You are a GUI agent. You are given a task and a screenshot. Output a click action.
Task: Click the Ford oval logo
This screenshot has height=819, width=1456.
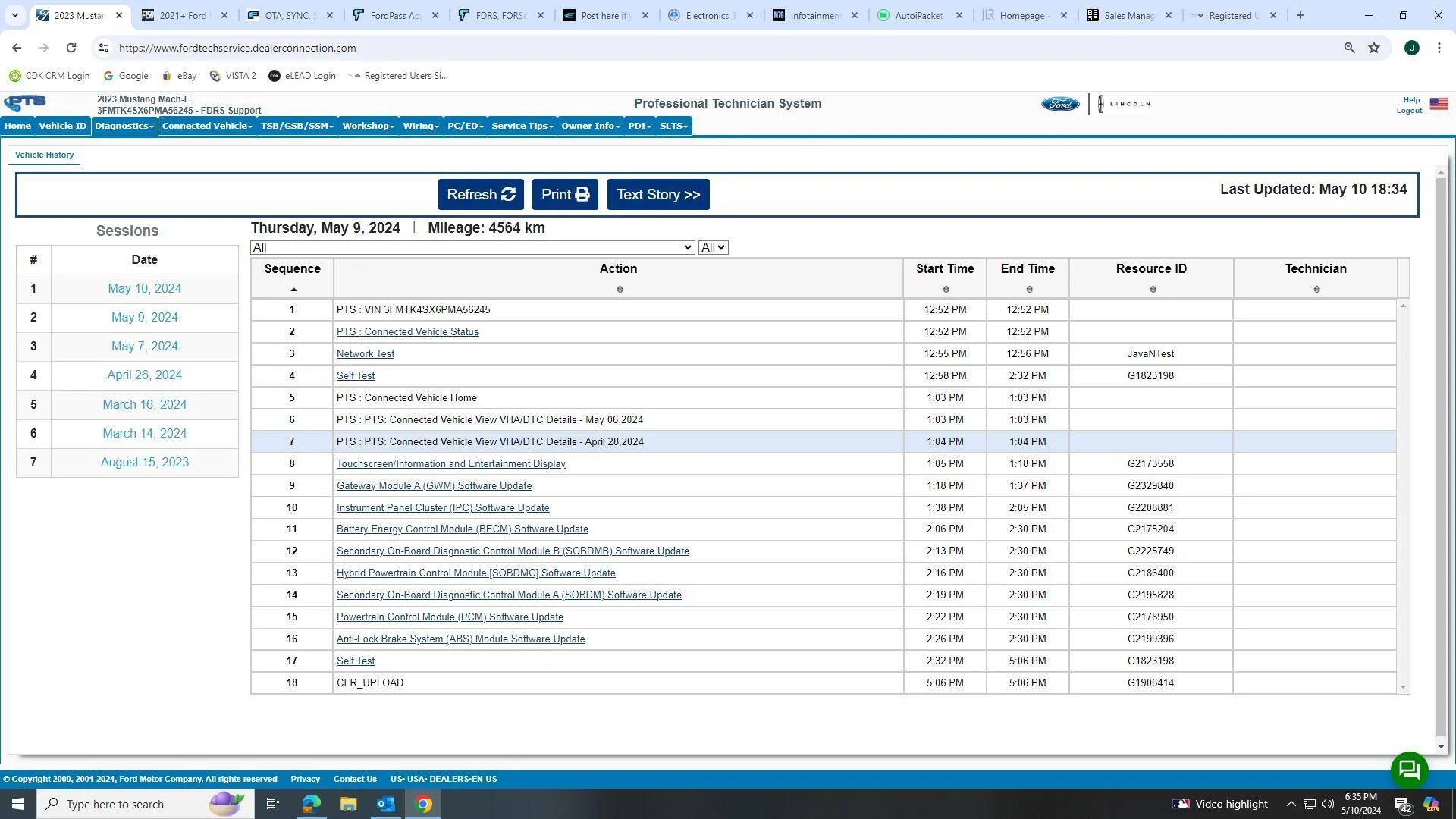tap(1060, 104)
